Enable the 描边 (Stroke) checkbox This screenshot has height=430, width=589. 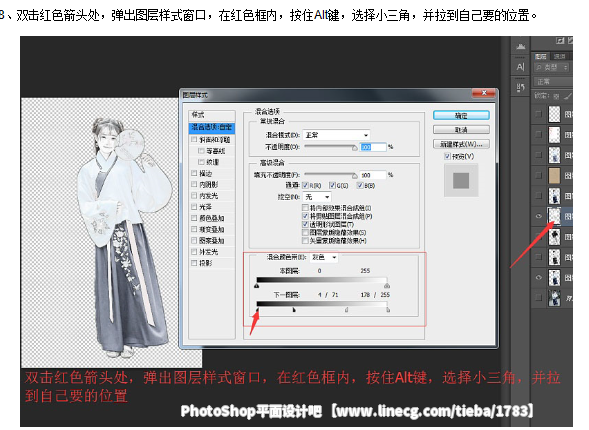(x=194, y=173)
